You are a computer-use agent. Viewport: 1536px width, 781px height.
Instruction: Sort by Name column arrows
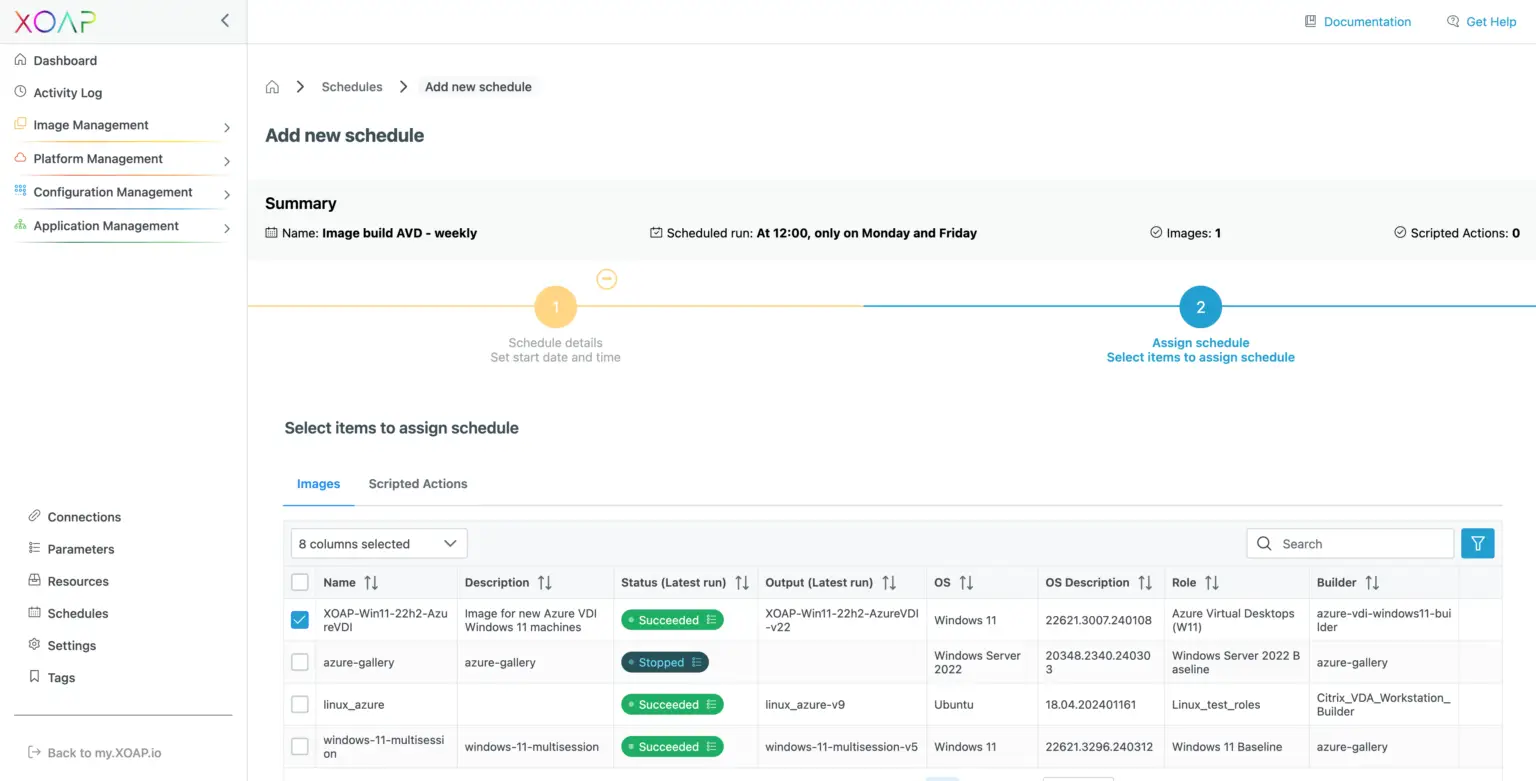point(371,582)
